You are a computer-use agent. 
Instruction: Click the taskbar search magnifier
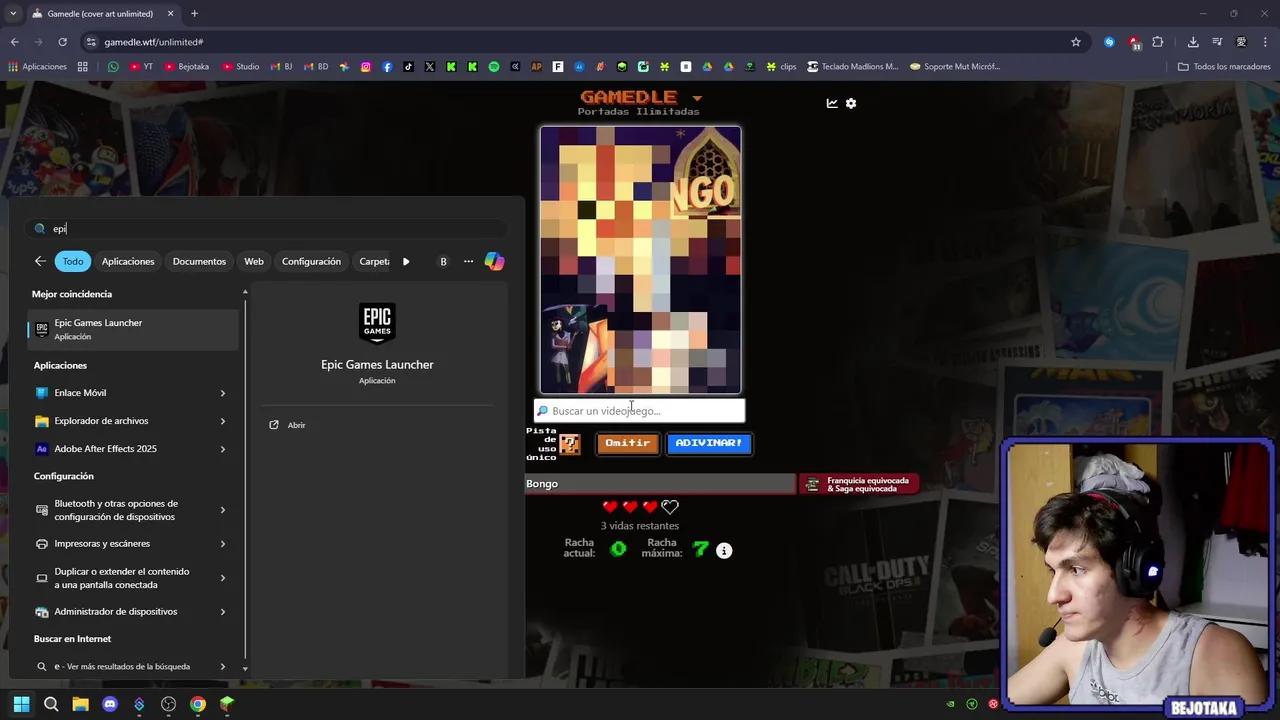(51, 704)
